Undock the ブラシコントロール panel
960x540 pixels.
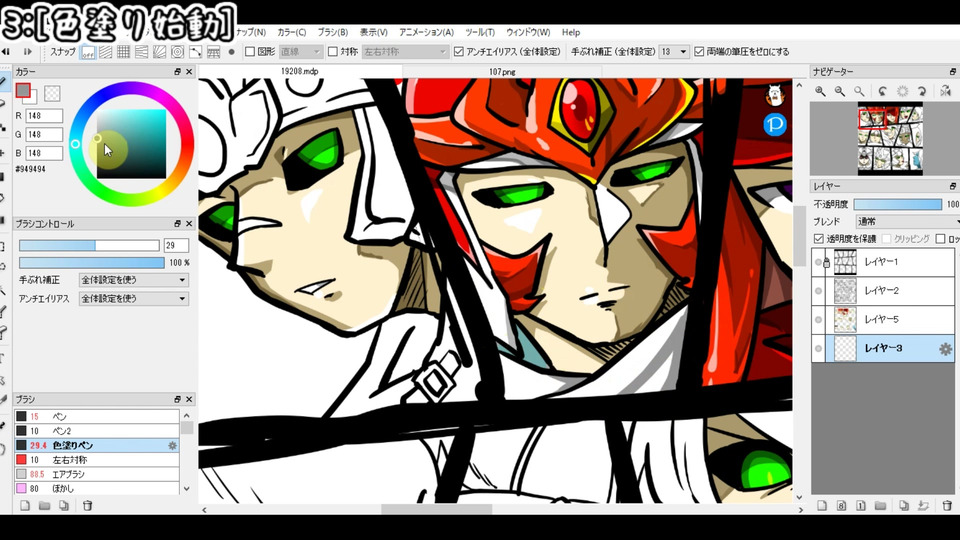coord(177,224)
